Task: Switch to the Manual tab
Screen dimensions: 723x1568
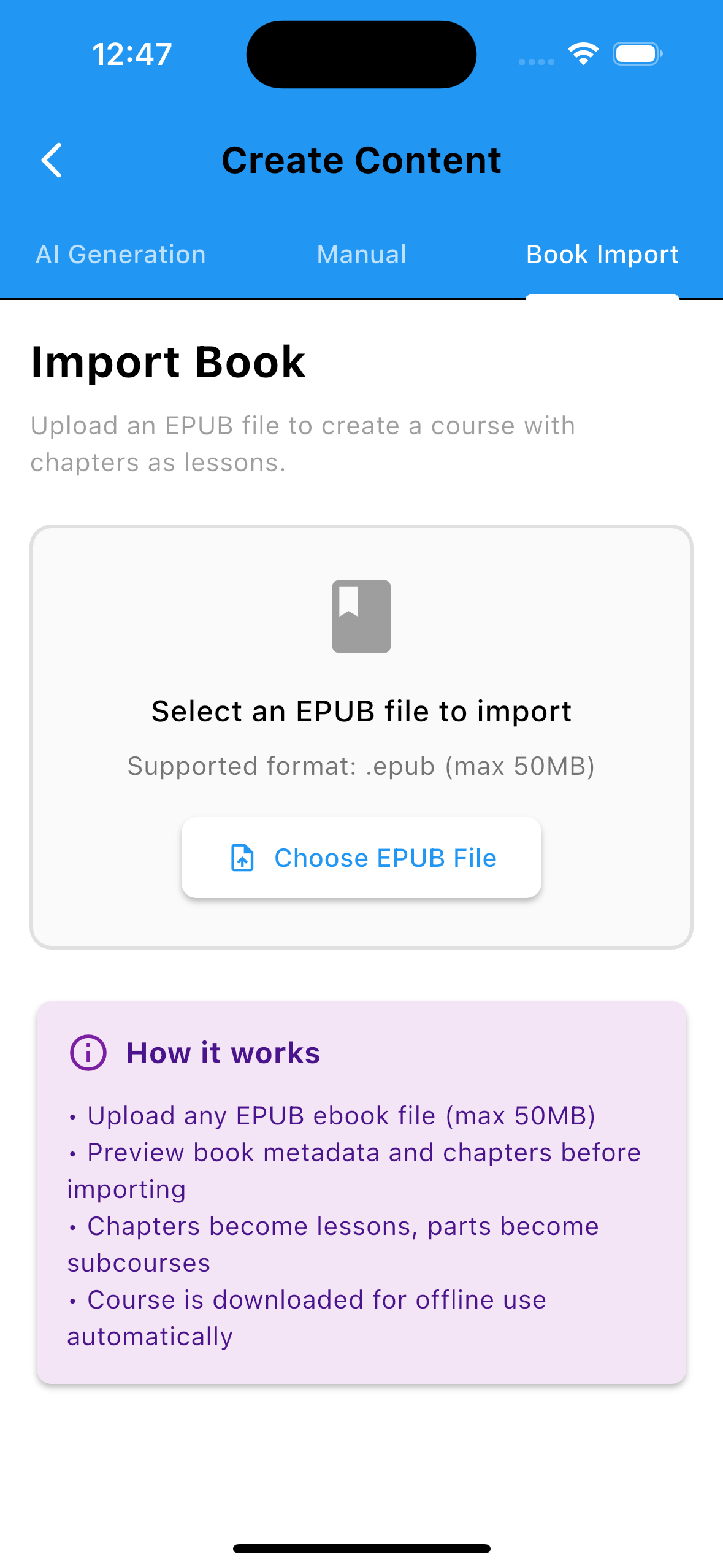Action: [x=361, y=254]
